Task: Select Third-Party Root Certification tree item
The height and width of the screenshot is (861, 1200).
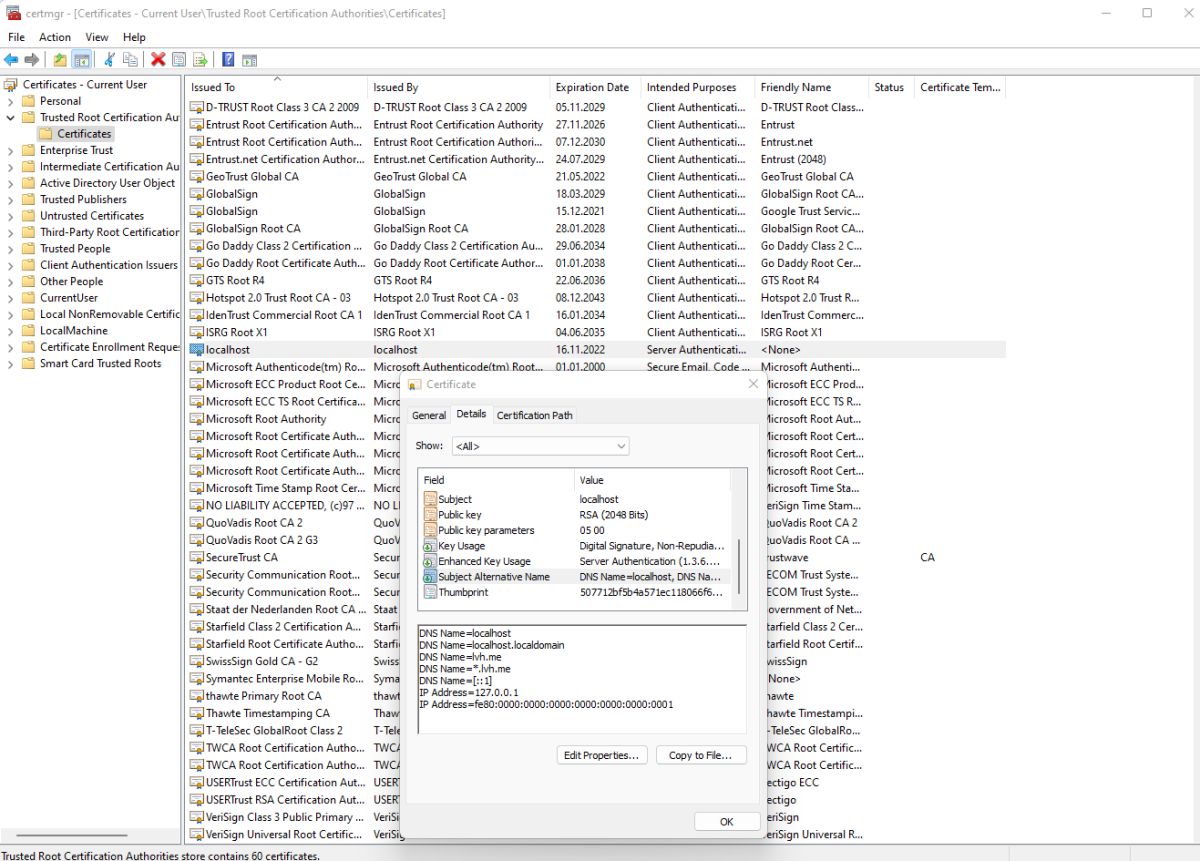Action: point(109,232)
